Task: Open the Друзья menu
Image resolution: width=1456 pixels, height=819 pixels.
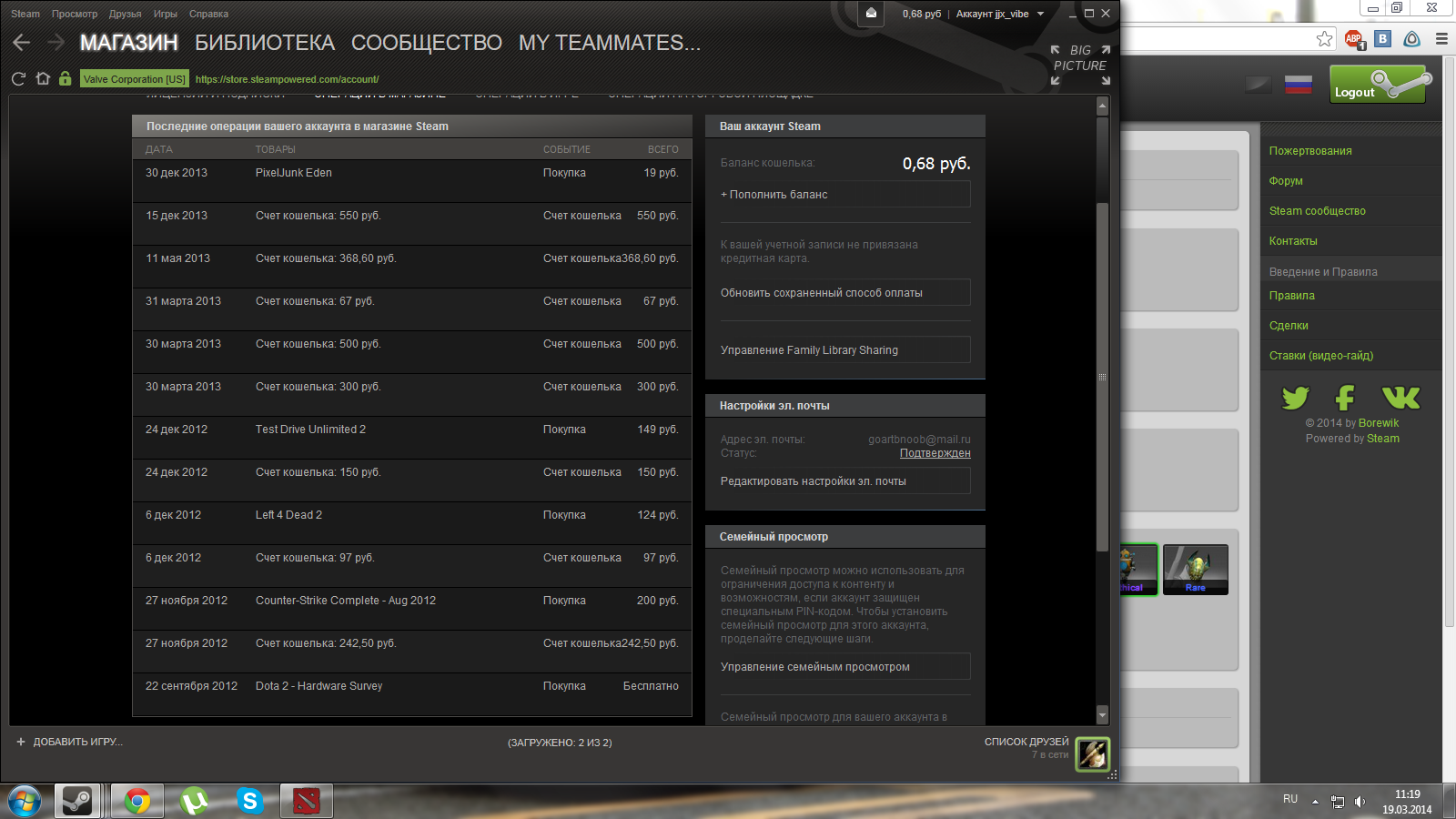Action: [125, 14]
